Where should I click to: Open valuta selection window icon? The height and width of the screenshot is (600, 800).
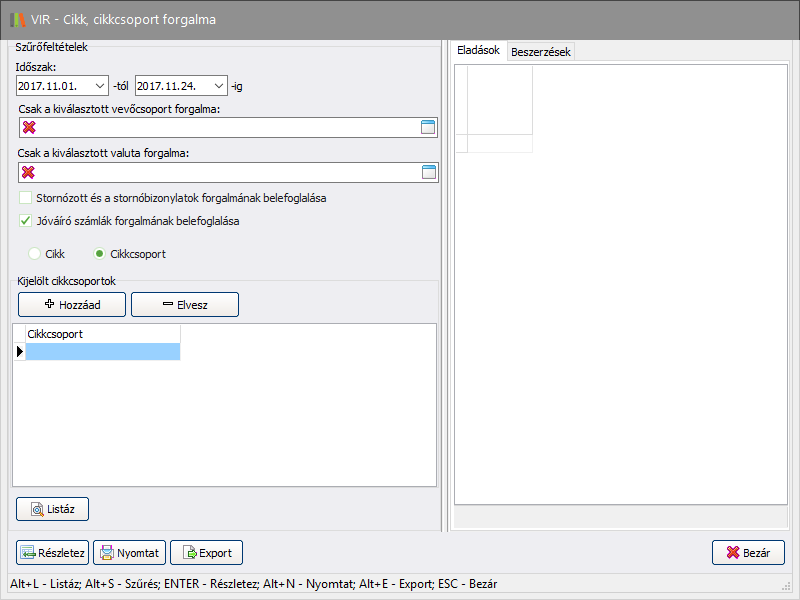(429, 172)
